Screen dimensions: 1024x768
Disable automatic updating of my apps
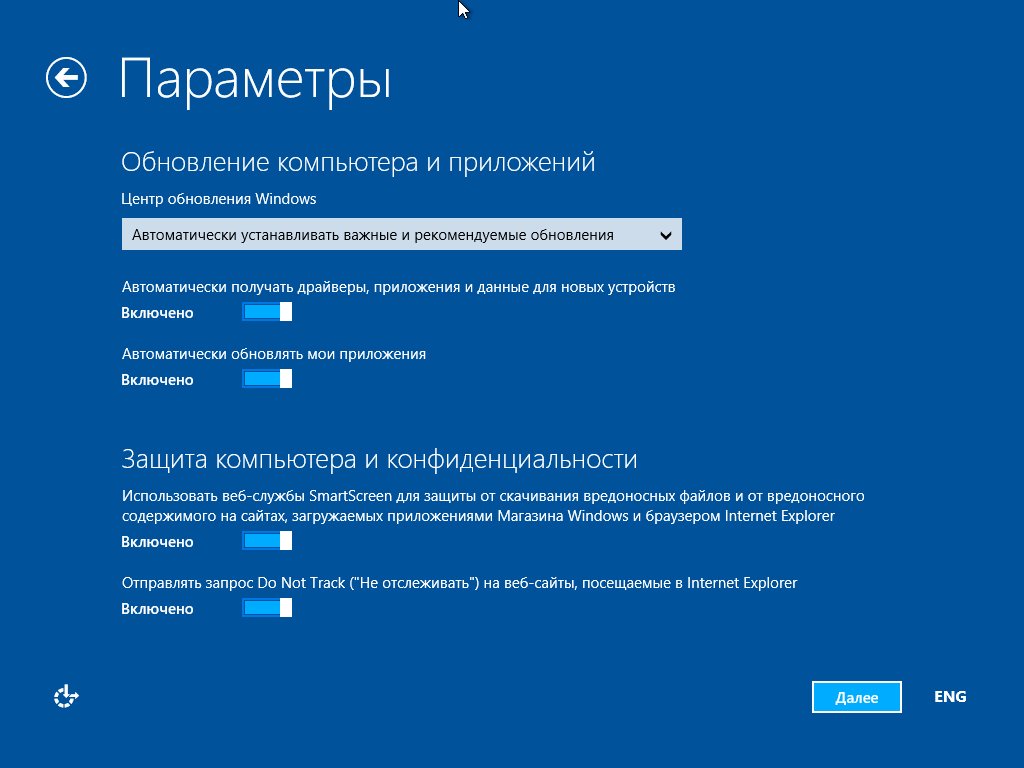[x=267, y=379]
